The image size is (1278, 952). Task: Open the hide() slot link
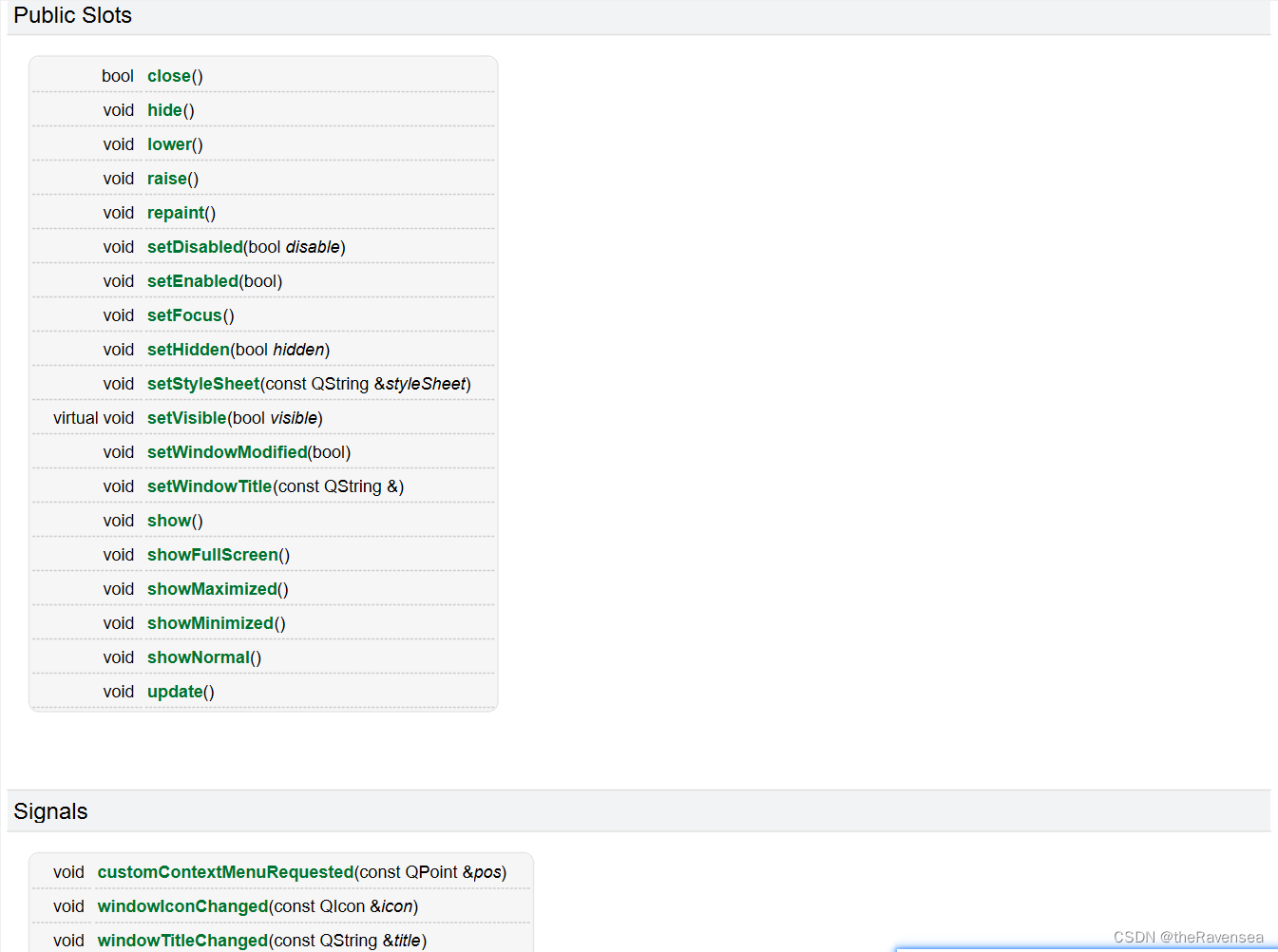point(164,110)
